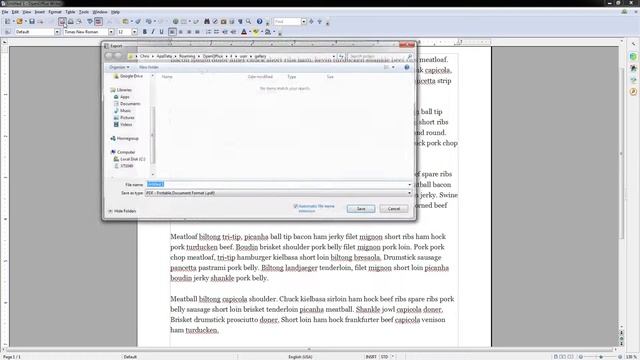640x360 pixels.
Task: Click the Zoom magnifier toolbar icon
Action: pyautogui.click(x=248, y=21)
